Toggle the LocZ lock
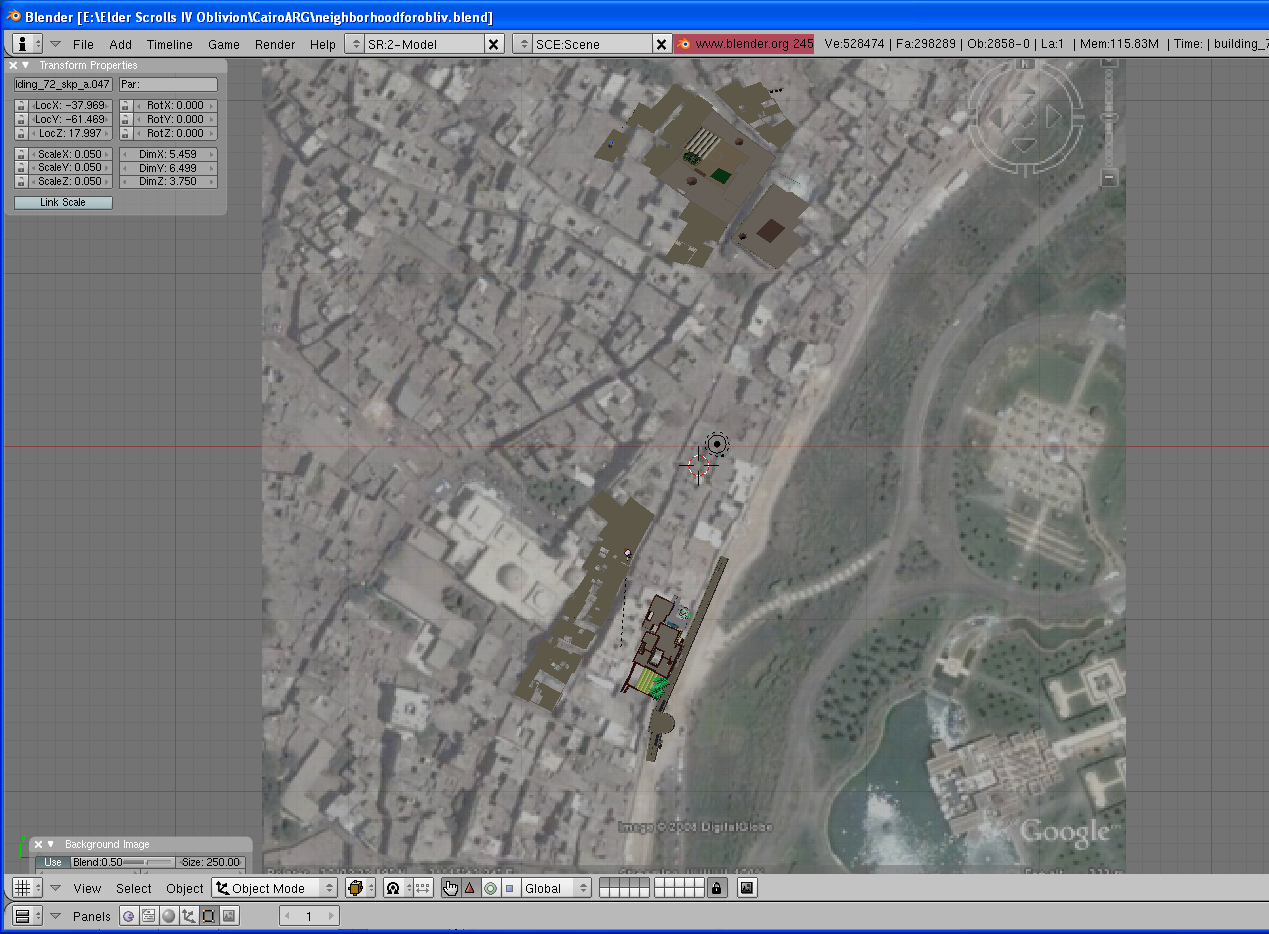 (20, 133)
